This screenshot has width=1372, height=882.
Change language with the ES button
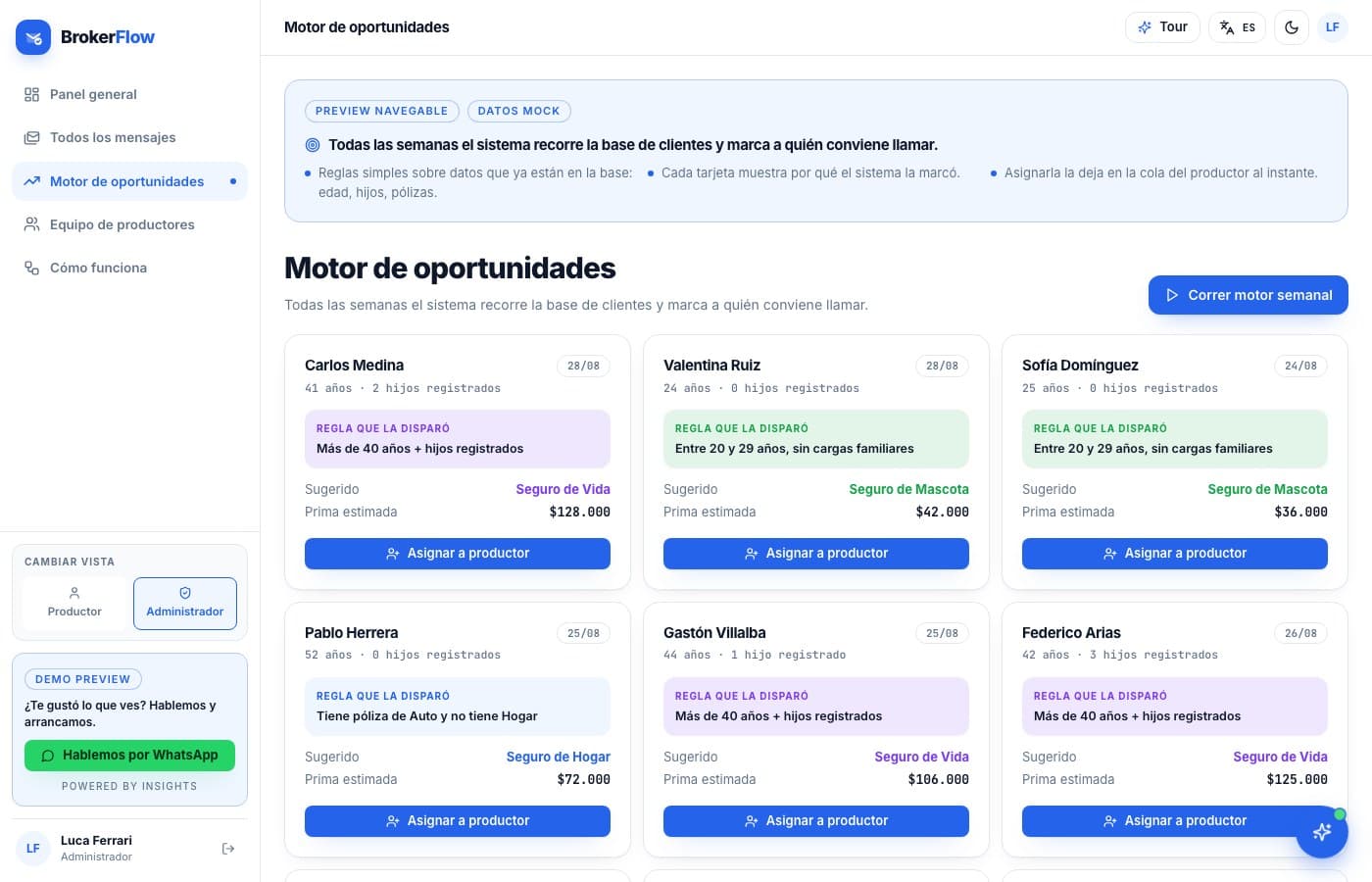(1238, 27)
